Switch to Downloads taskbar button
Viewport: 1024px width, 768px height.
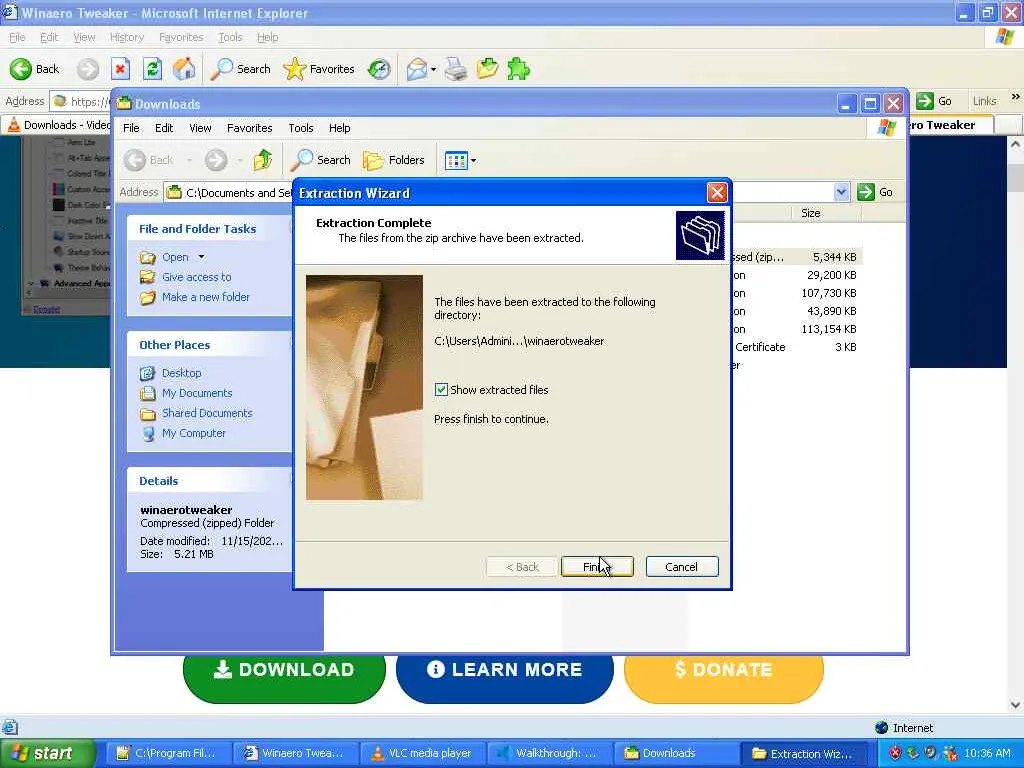(x=675, y=753)
